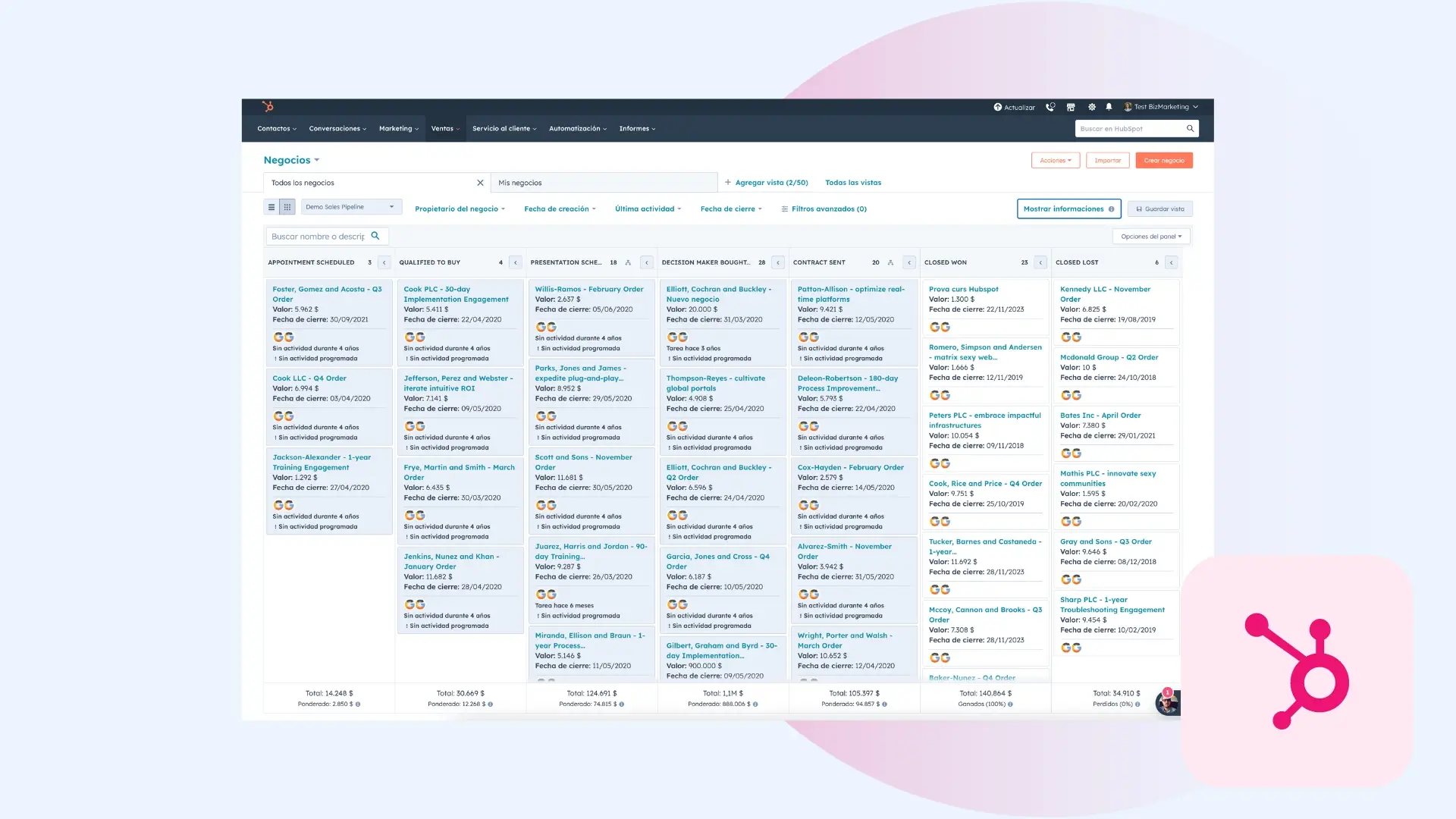Open the notifications bell
This screenshot has width=1456, height=819.
click(x=1109, y=107)
